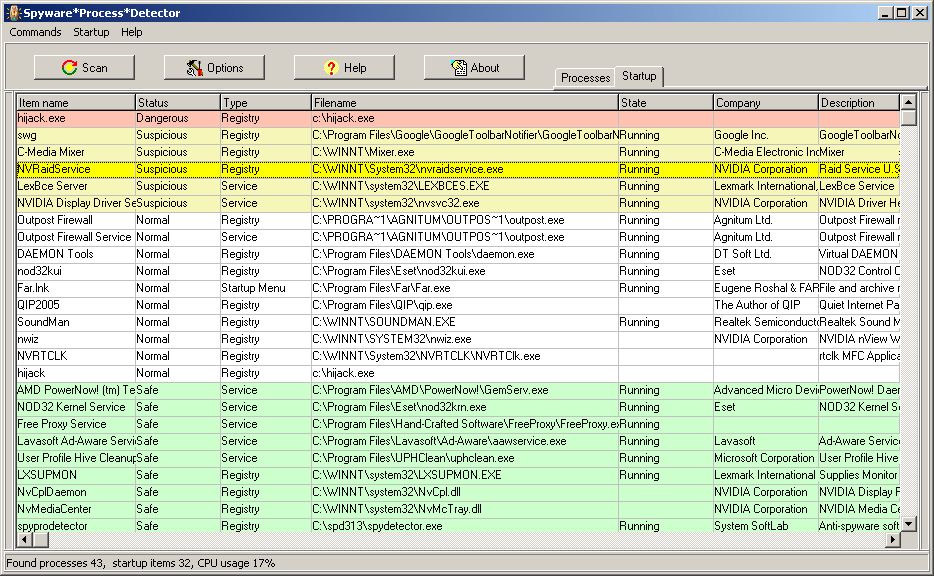
Task: Select the DAEMON Tools row
Action: (x=457, y=254)
